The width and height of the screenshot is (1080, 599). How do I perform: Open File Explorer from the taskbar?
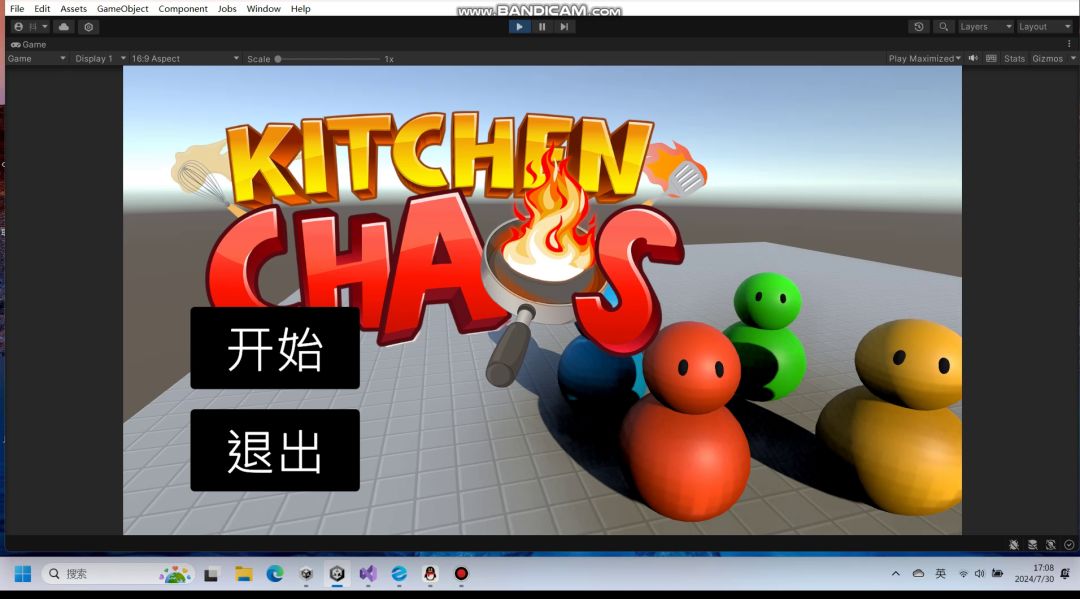pos(243,574)
